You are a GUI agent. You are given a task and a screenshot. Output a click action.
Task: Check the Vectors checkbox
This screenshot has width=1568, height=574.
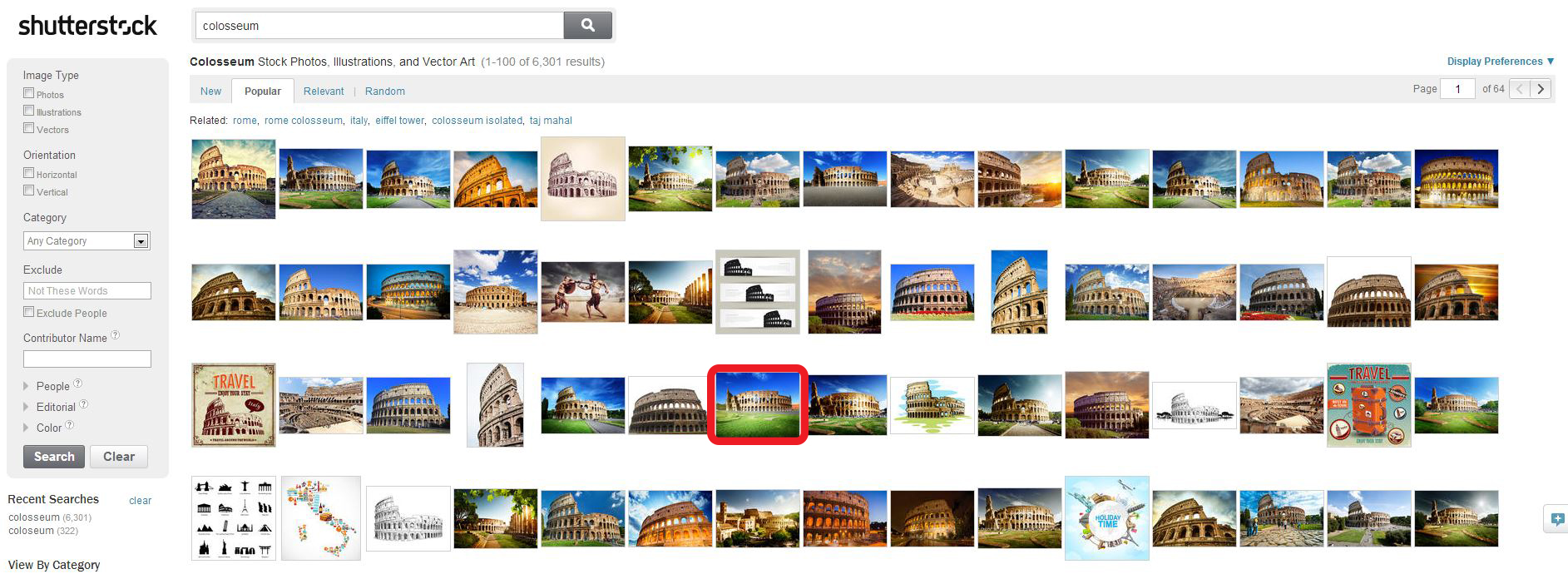[x=29, y=128]
